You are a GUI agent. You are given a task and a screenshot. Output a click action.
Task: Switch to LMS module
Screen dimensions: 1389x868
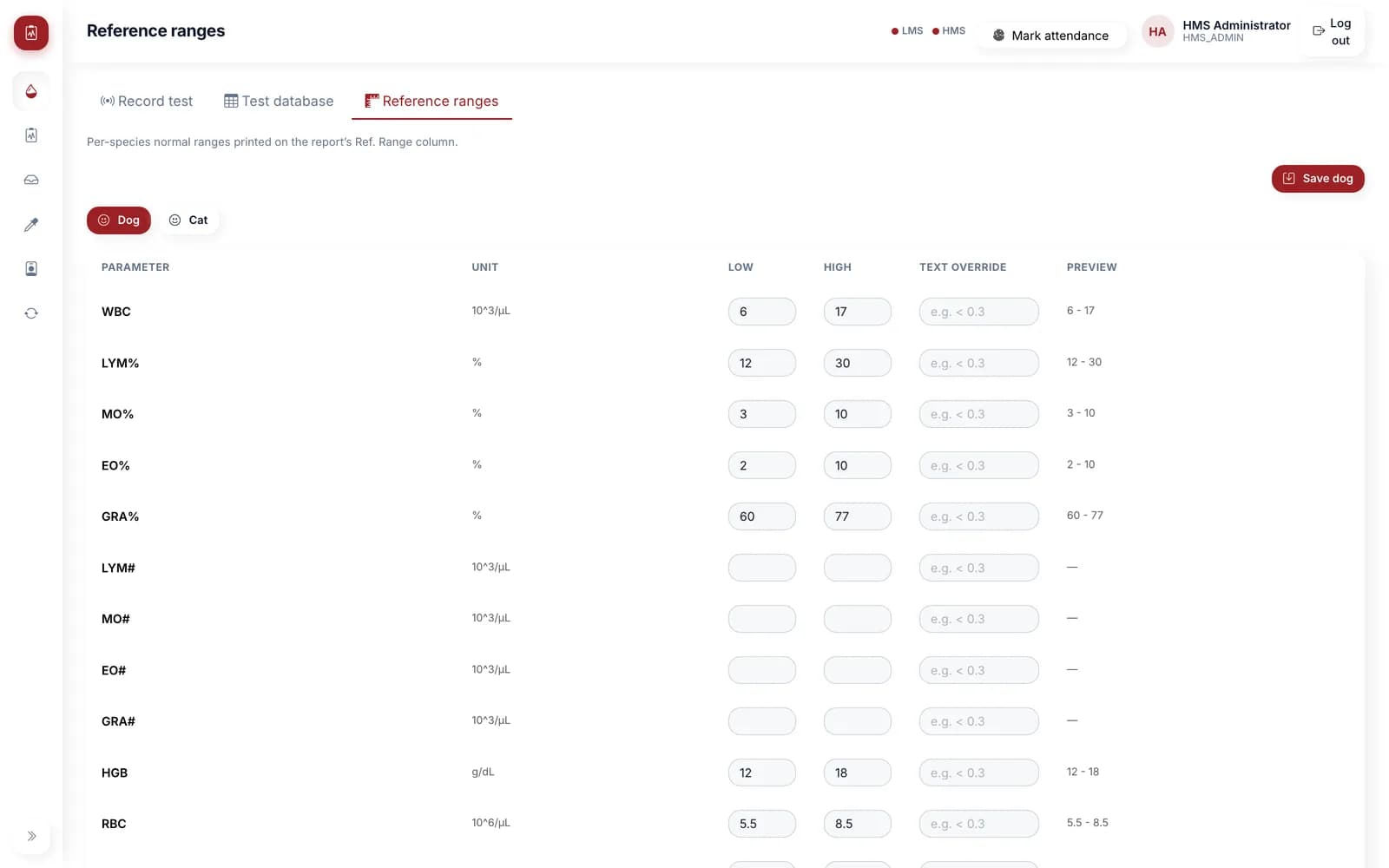(907, 31)
